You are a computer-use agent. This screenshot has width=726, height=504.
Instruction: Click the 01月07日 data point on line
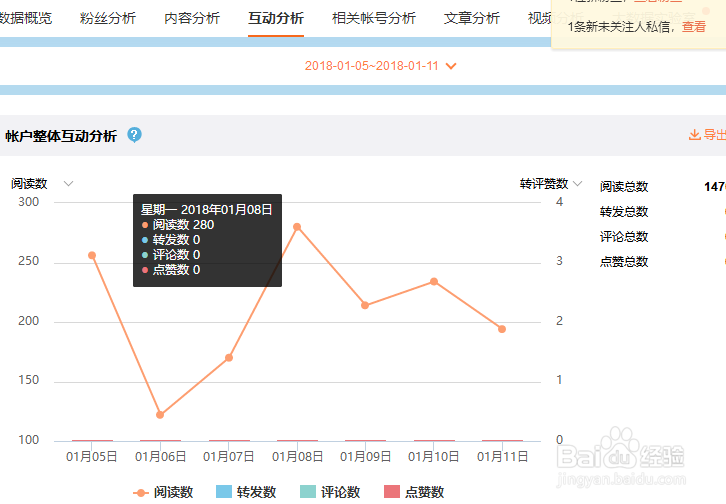229,358
